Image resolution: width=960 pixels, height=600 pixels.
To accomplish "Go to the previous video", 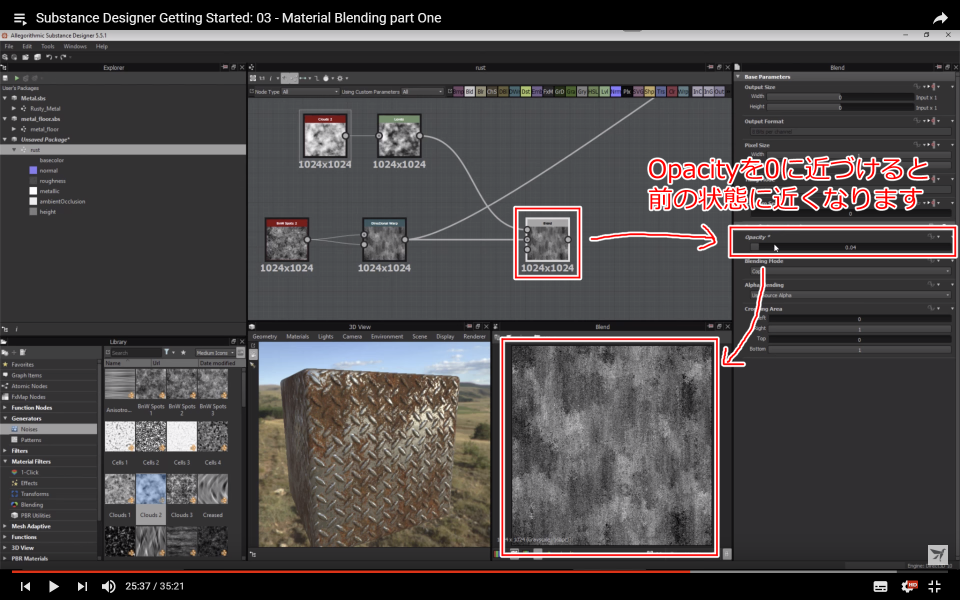I will (25, 587).
